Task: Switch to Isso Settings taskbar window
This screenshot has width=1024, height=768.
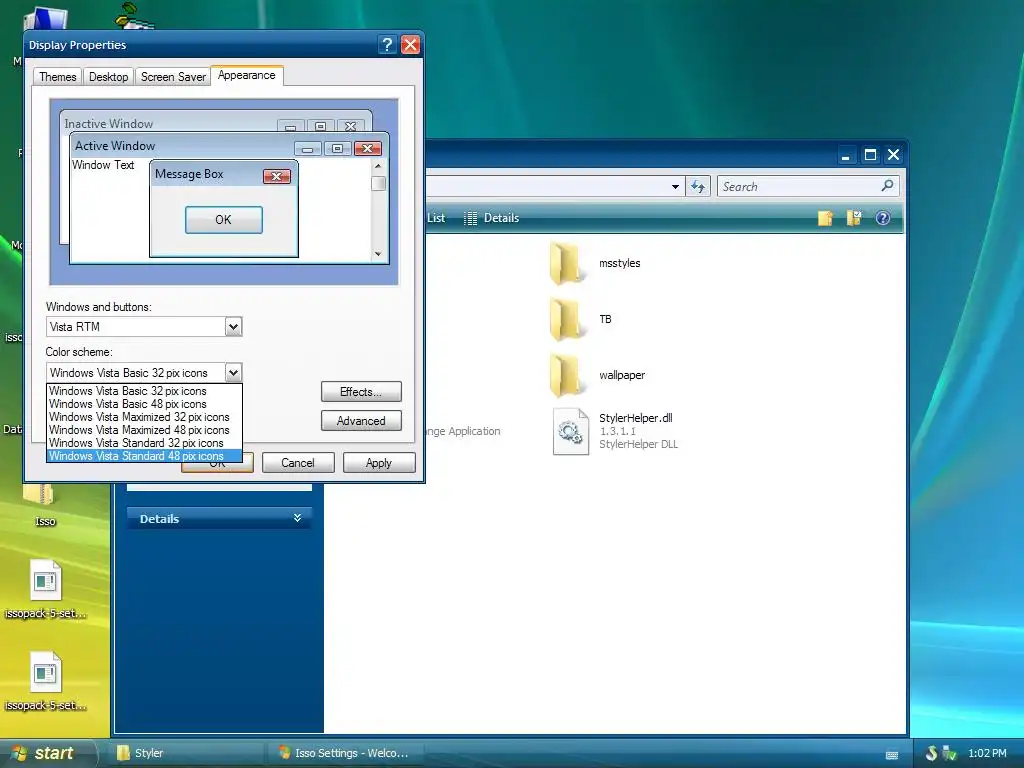Action: [346, 753]
